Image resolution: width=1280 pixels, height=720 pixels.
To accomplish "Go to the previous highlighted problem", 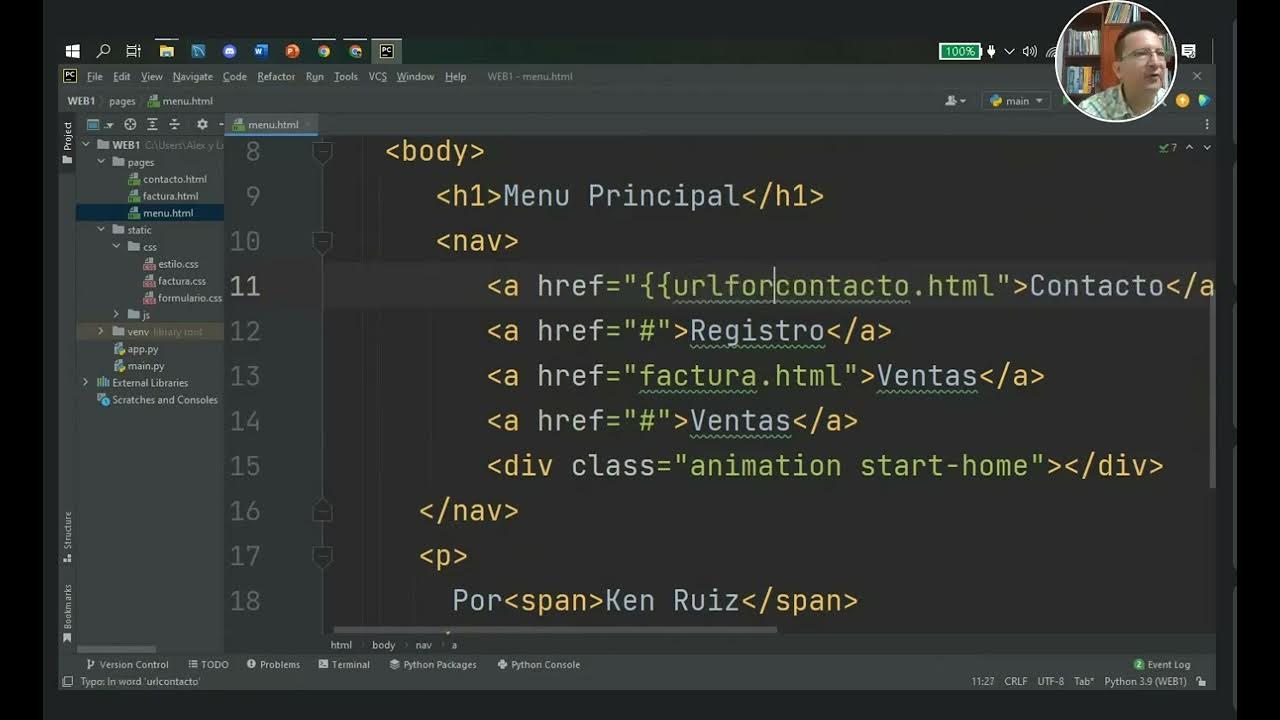I will [1189, 148].
